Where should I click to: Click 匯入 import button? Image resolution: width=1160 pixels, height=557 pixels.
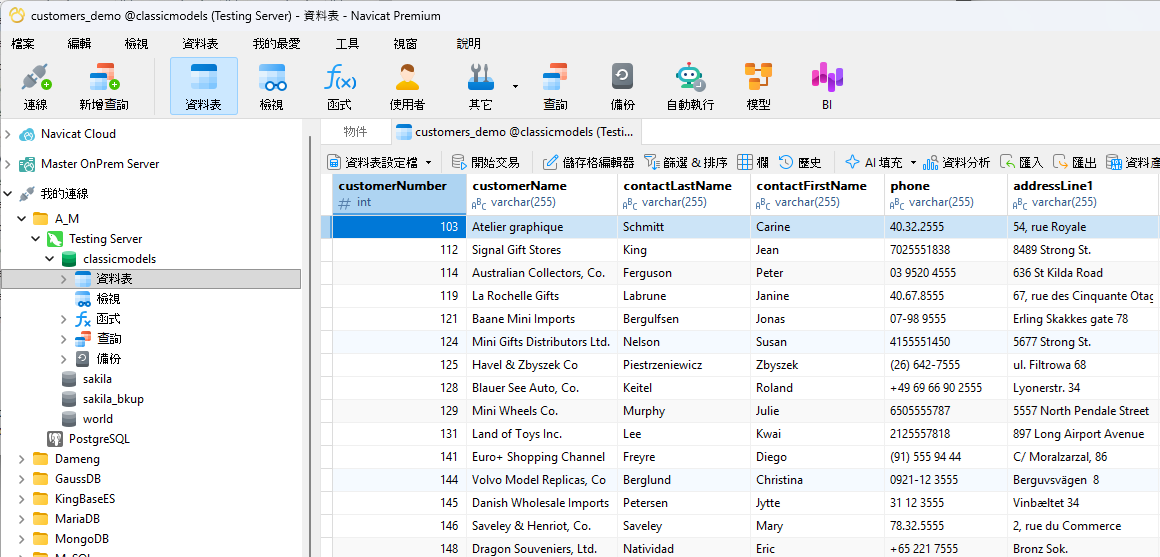pyautogui.click(x=1022, y=162)
